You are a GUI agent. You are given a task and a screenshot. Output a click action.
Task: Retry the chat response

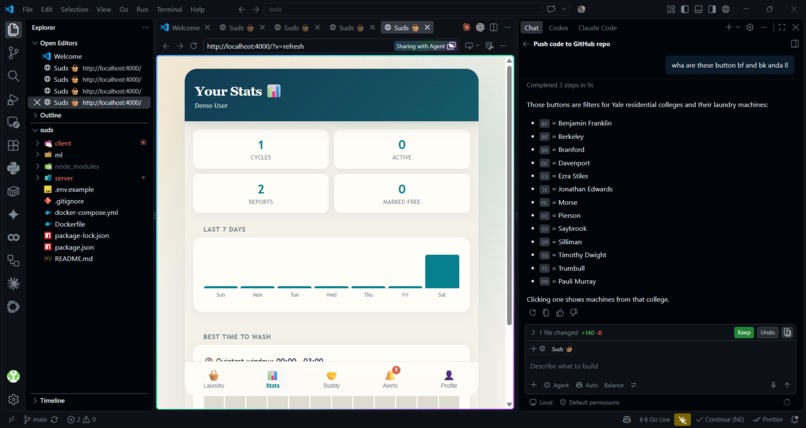[x=532, y=312]
